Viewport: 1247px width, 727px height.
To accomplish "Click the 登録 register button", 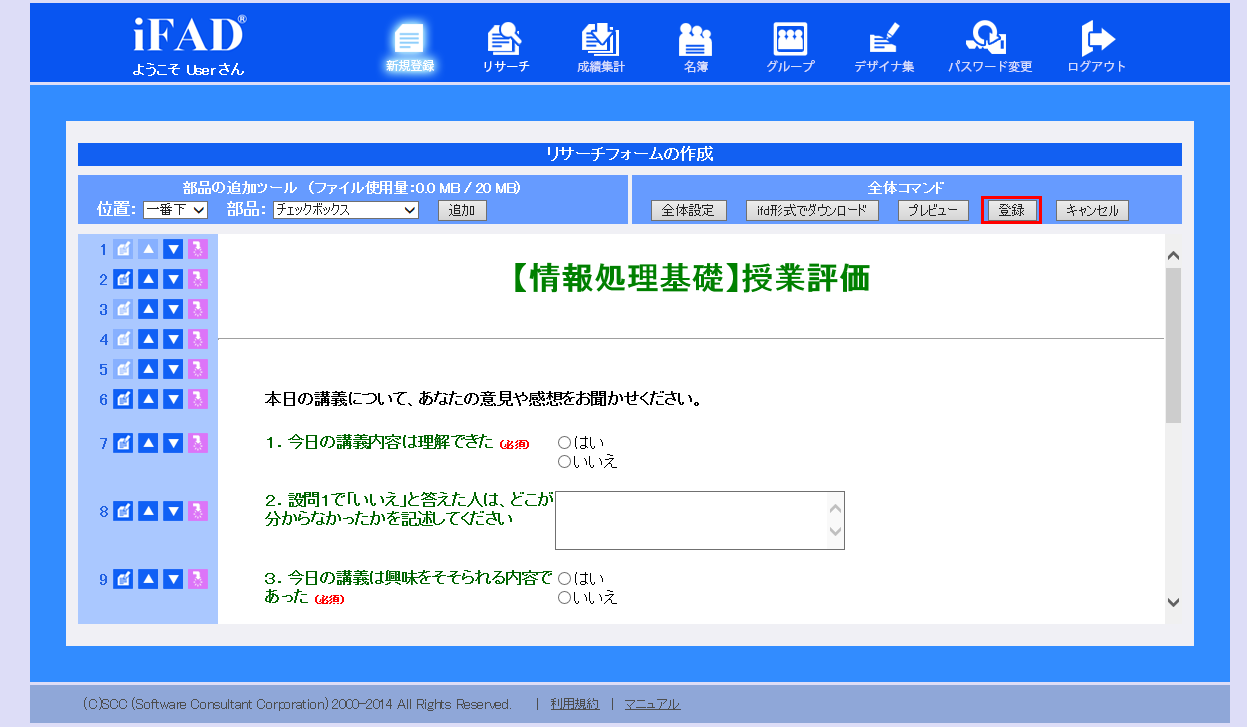I will pyautogui.click(x=1011, y=210).
